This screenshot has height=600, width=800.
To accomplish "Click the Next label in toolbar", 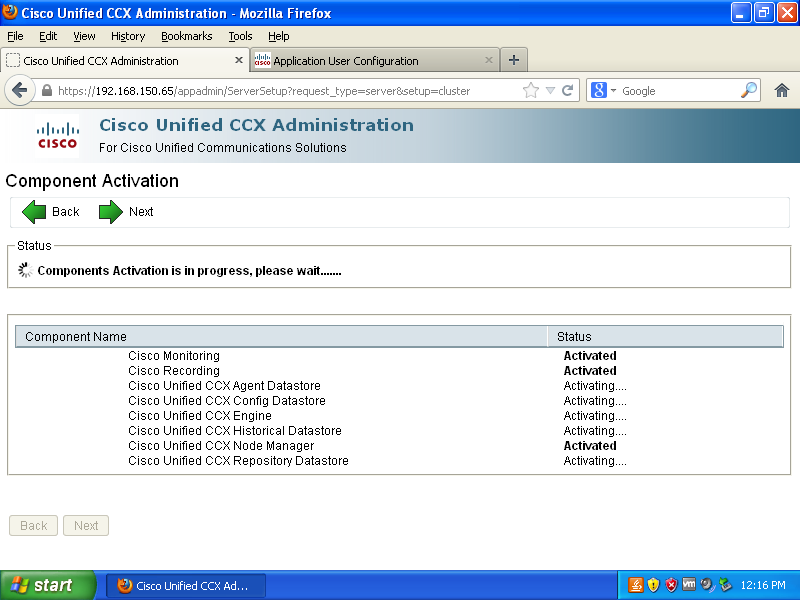I will click(x=141, y=212).
